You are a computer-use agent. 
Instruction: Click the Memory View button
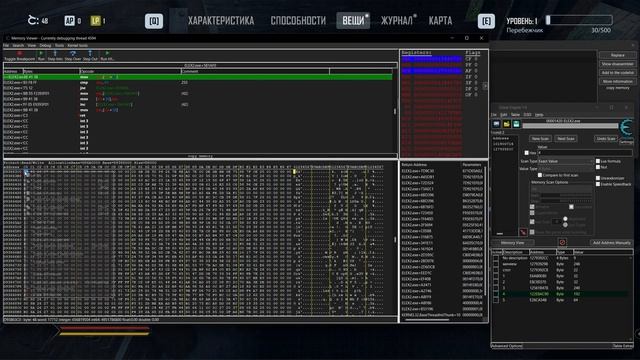(512, 243)
